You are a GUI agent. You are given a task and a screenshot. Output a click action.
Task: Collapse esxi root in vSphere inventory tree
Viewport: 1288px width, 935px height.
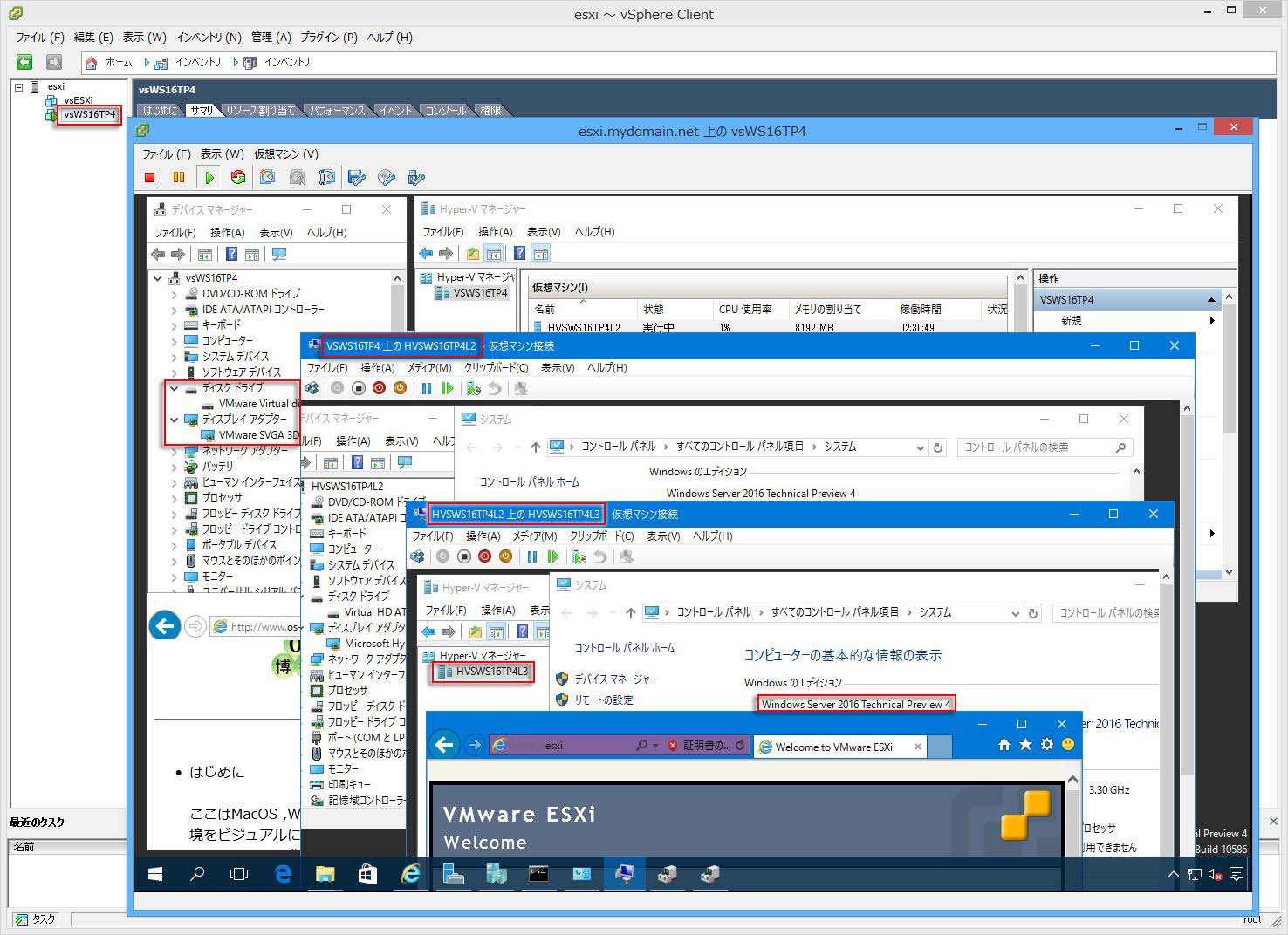pos(18,87)
